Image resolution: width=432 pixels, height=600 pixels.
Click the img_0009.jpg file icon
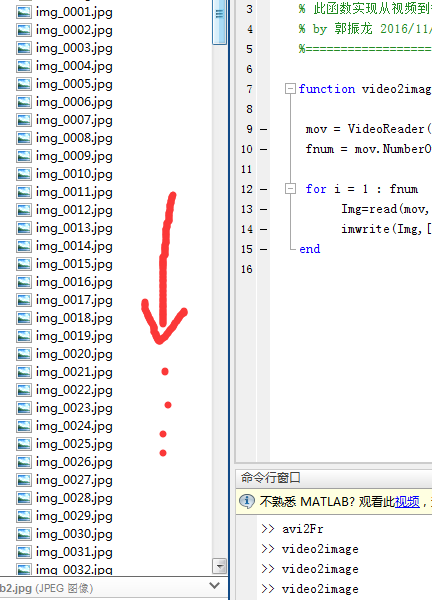click(x=24, y=156)
